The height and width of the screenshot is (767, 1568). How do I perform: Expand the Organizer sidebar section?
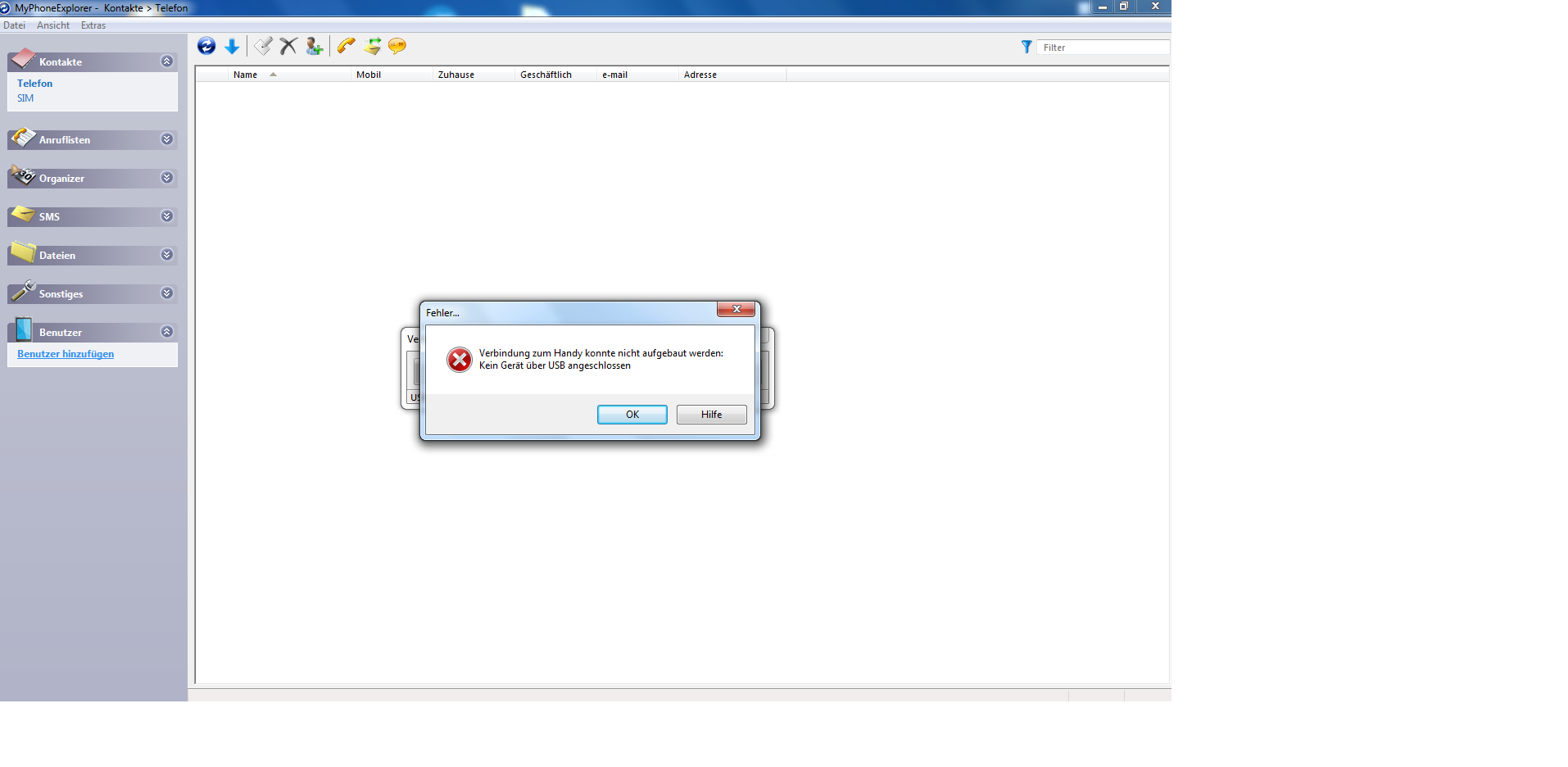(x=167, y=178)
